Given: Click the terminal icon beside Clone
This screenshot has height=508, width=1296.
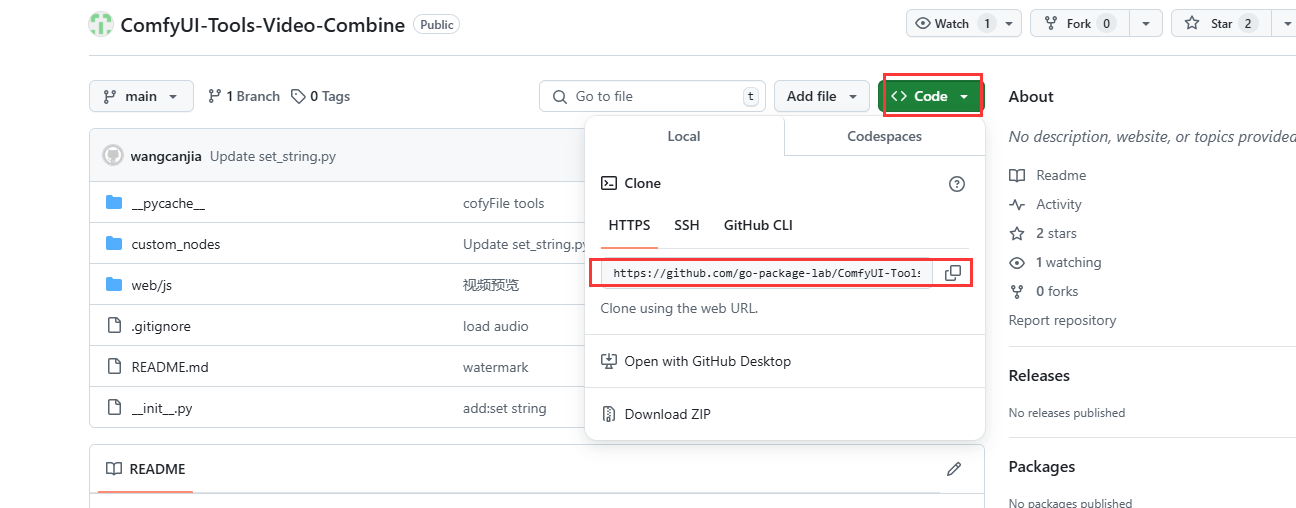Looking at the screenshot, I should (608, 183).
